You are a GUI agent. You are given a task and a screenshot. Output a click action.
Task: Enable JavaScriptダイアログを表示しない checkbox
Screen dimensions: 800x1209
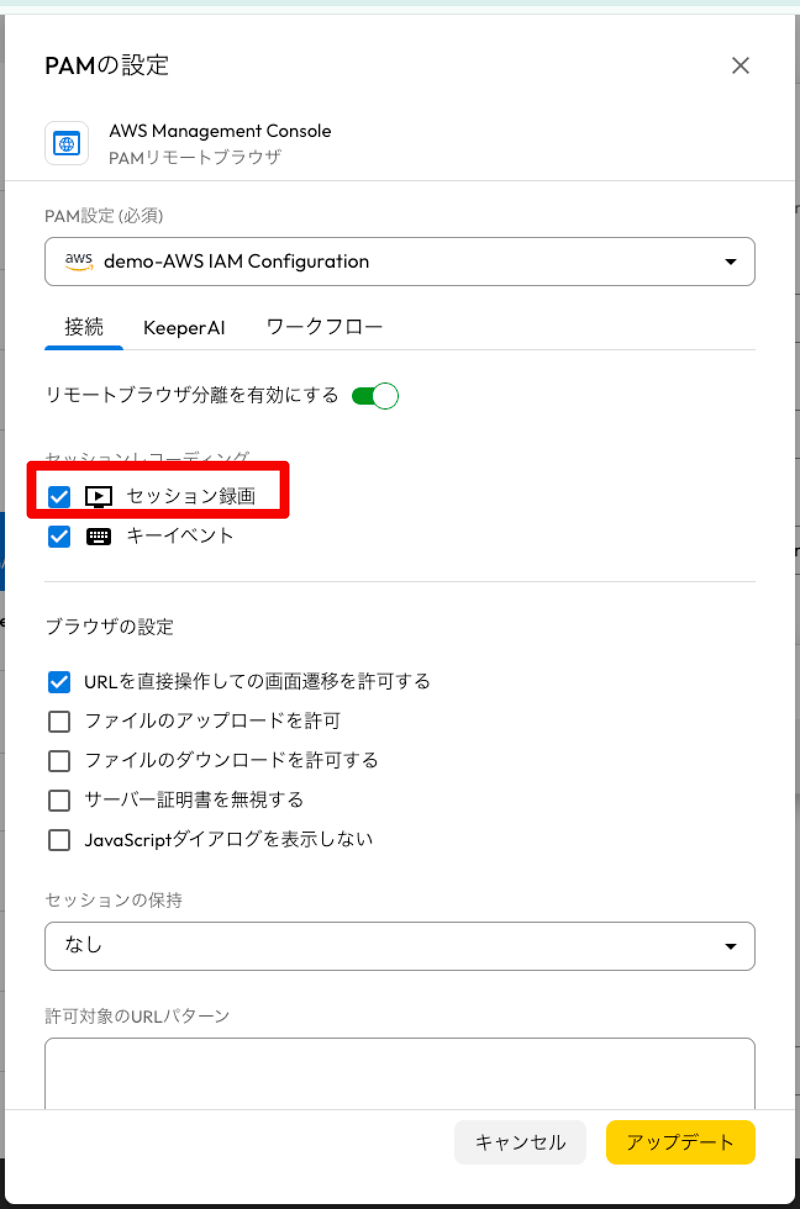[59, 840]
